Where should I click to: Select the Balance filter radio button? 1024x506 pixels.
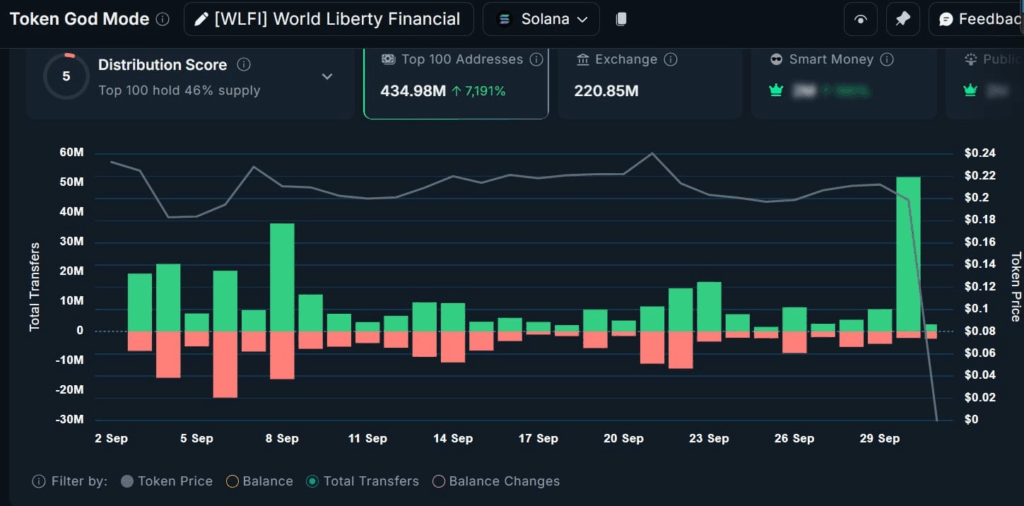click(232, 481)
